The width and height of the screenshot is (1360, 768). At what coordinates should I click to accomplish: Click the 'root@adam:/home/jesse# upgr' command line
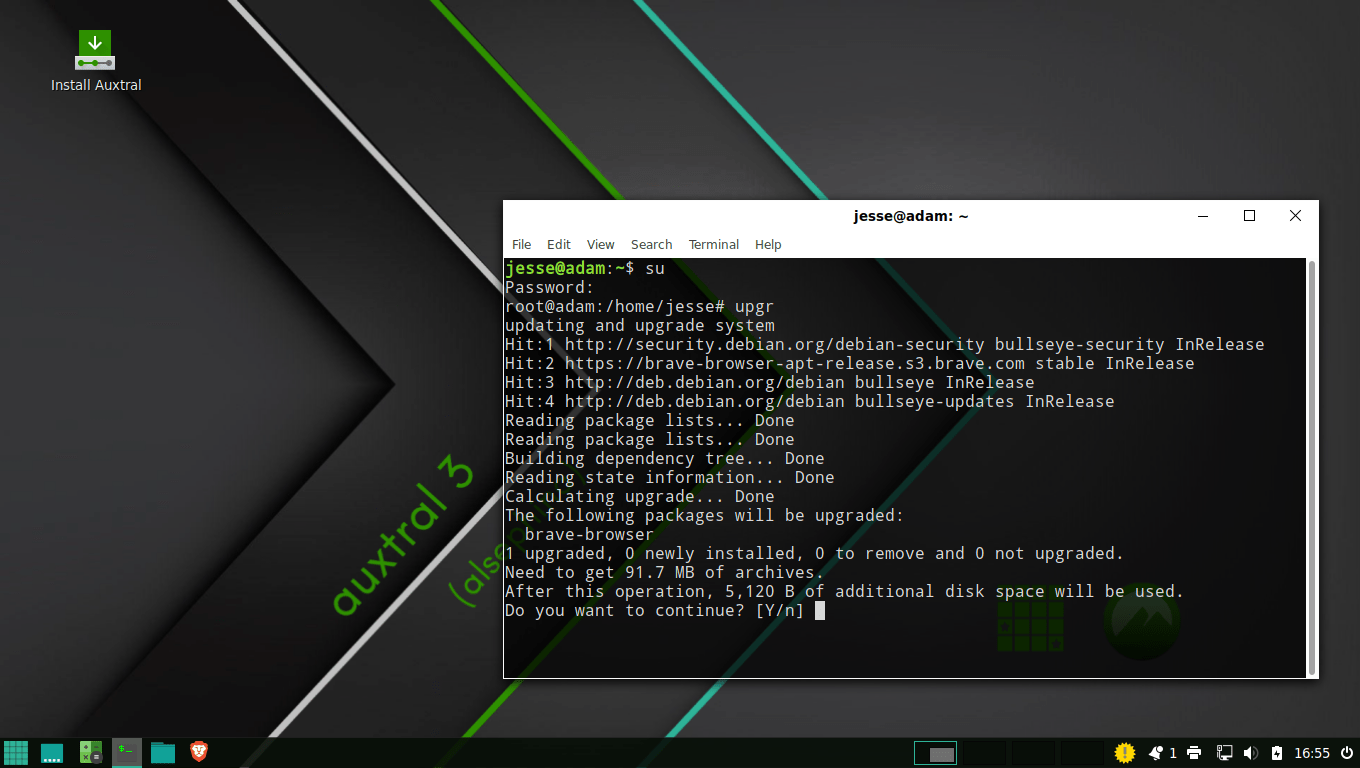coord(640,306)
